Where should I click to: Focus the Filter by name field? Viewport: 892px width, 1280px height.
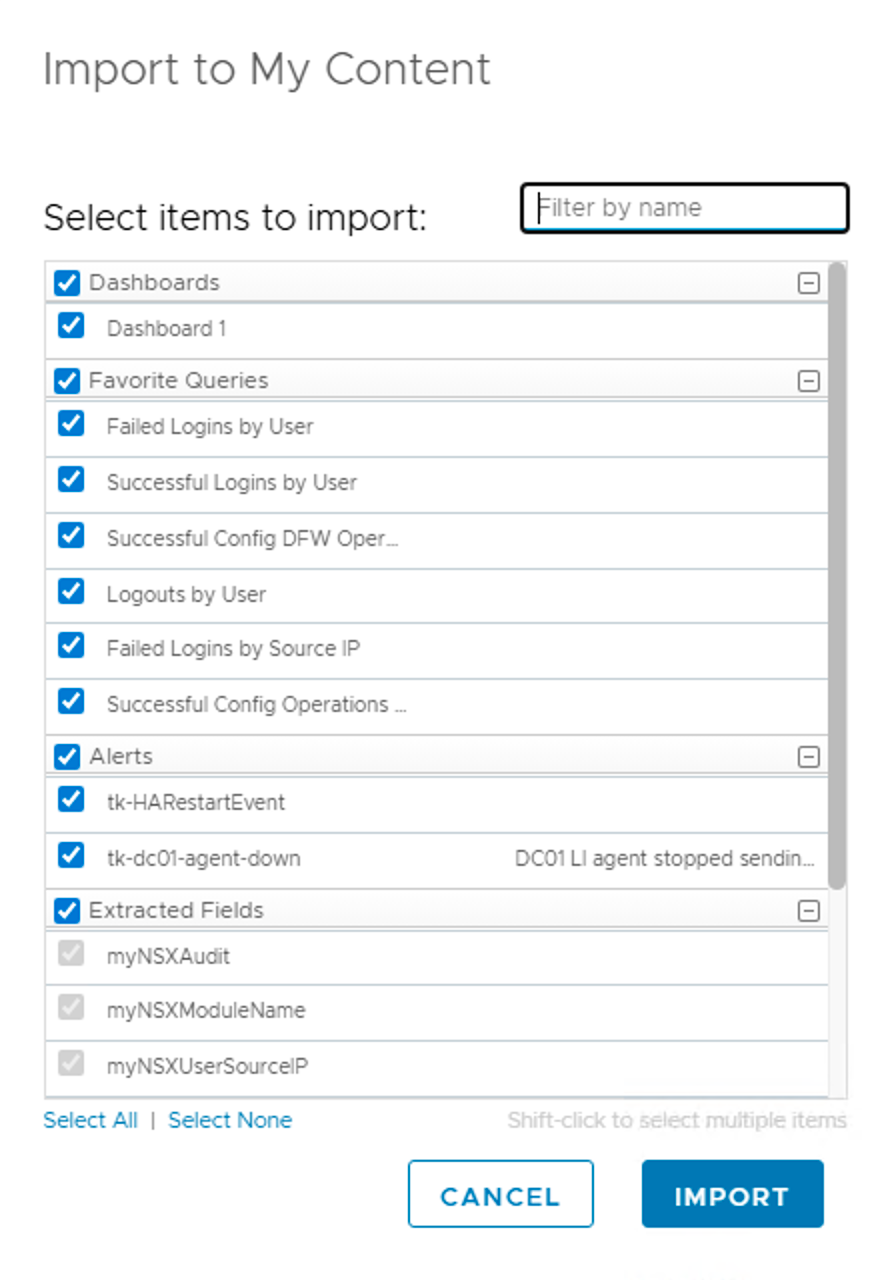point(685,208)
